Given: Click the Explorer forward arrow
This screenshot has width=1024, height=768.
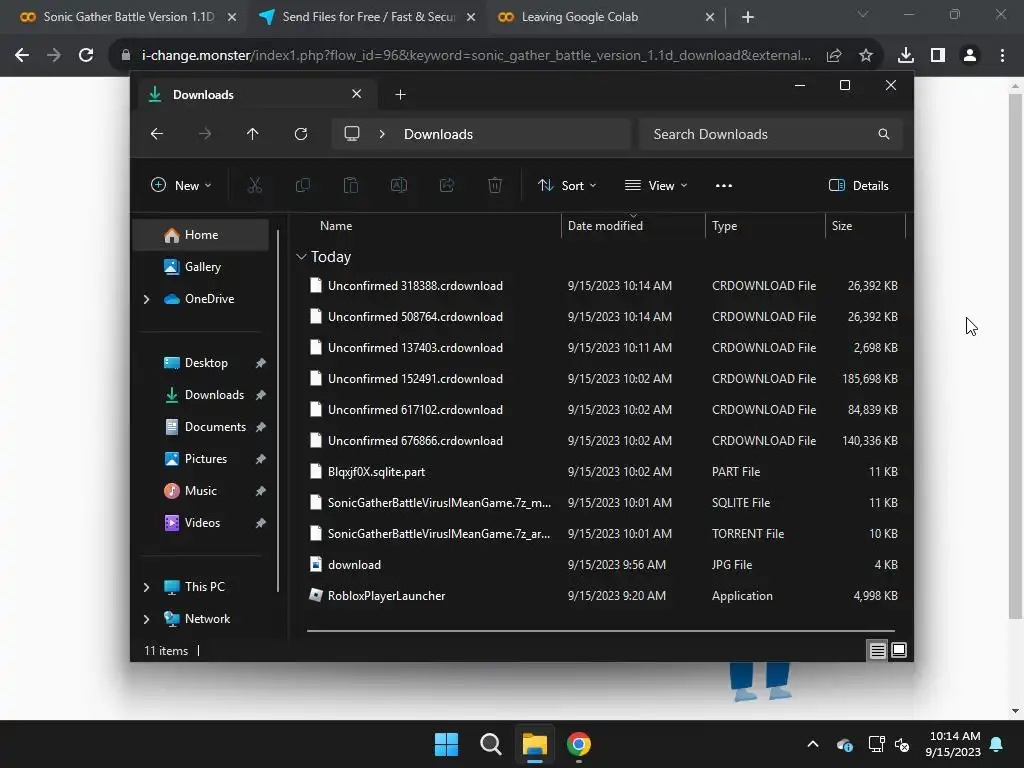Looking at the screenshot, I should (204, 134).
